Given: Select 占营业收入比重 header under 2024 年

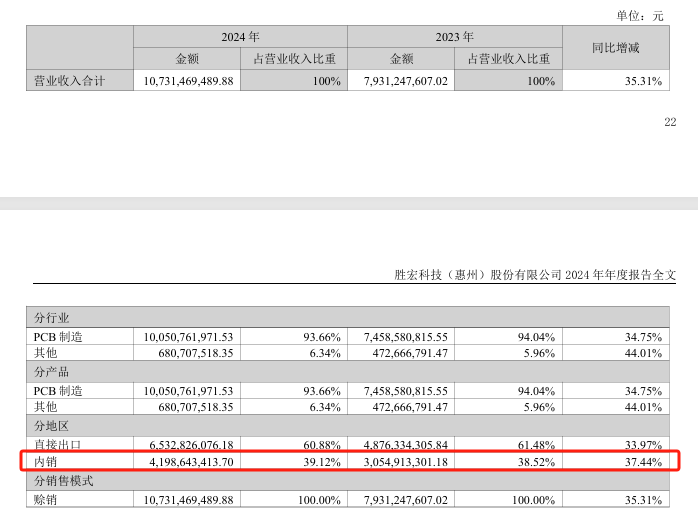Looking at the screenshot, I should [294, 59].
